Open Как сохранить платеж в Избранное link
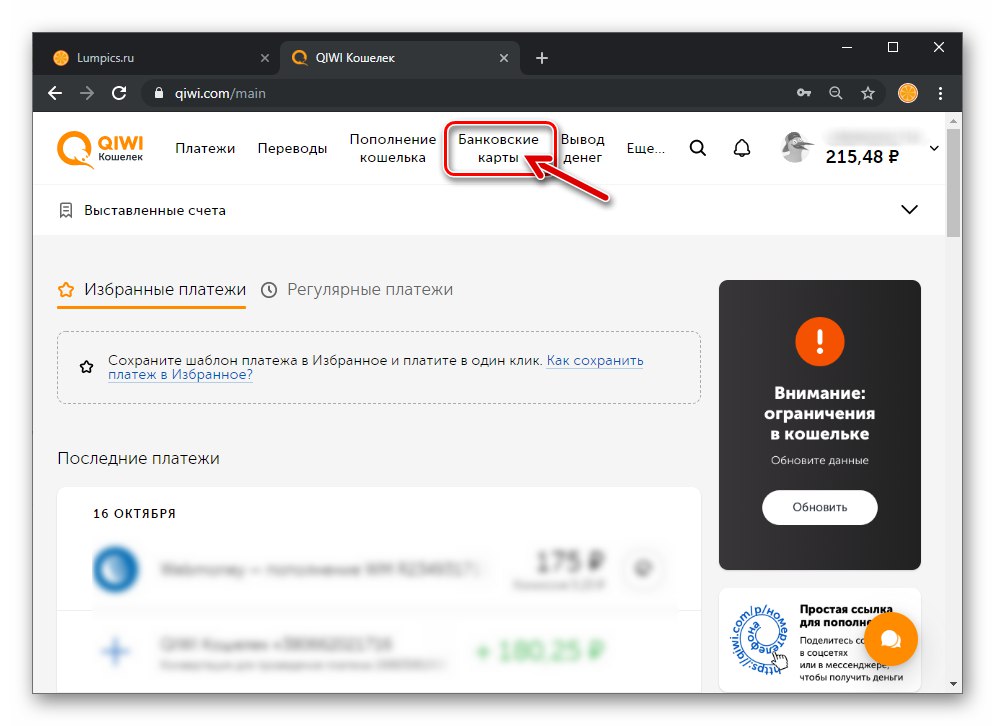Viewport: 995px width, 726px height. 376,367
